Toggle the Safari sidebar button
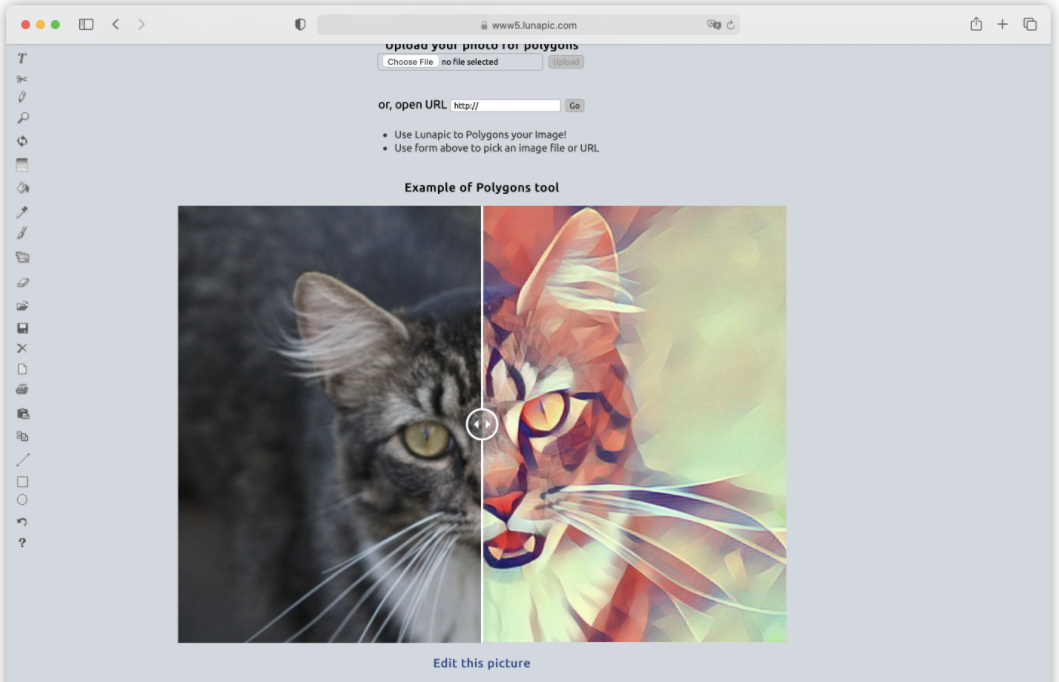The image size is (1059, 682). pos(86,25)
